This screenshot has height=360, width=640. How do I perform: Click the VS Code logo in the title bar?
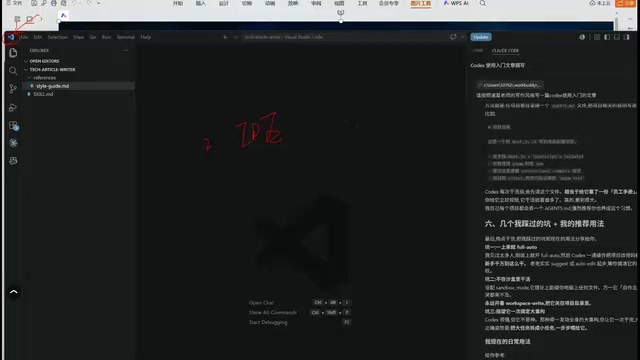(11, 37)
